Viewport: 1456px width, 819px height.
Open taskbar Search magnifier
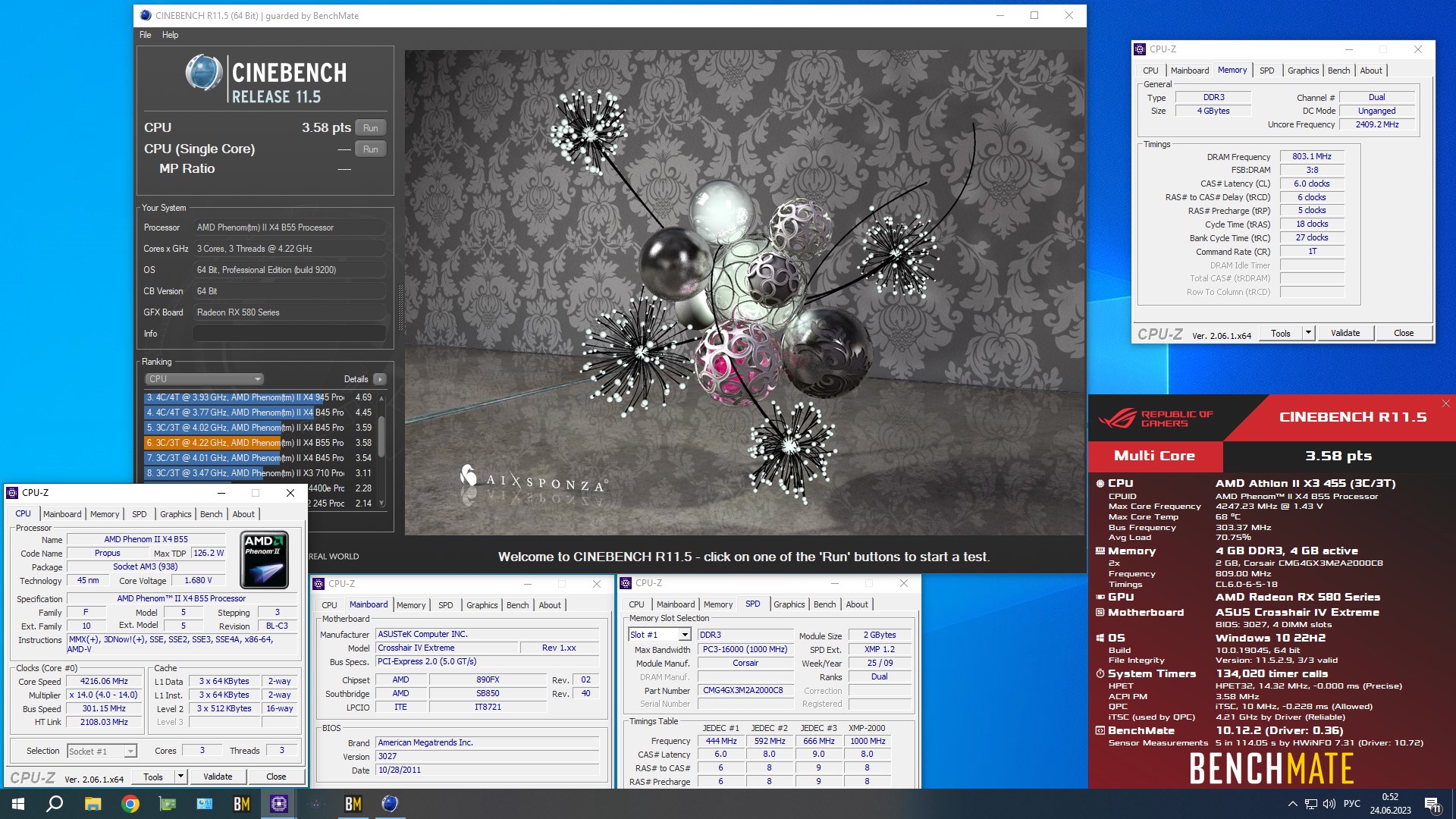point(55,804)
